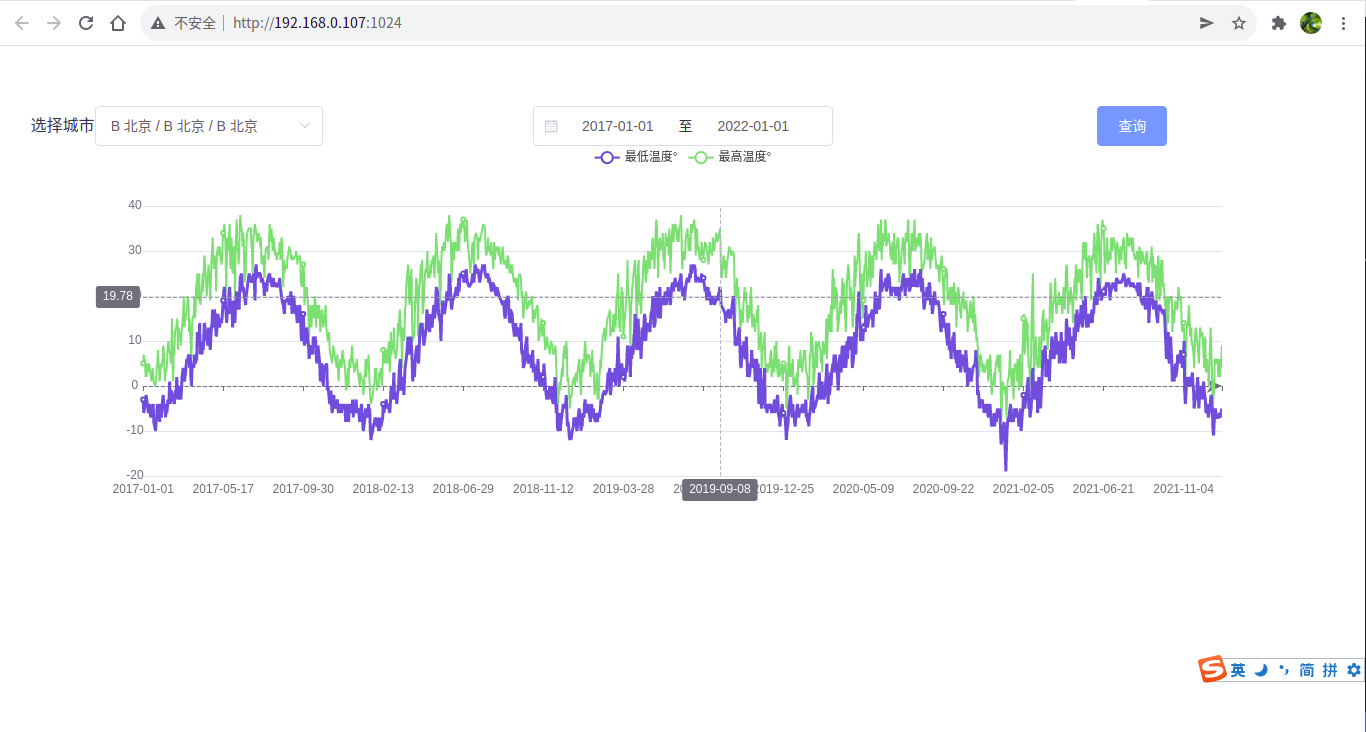Click the profile avatar in the toolbar
The height and width of the screenshot is (732, 1366).
[1311, 23]
